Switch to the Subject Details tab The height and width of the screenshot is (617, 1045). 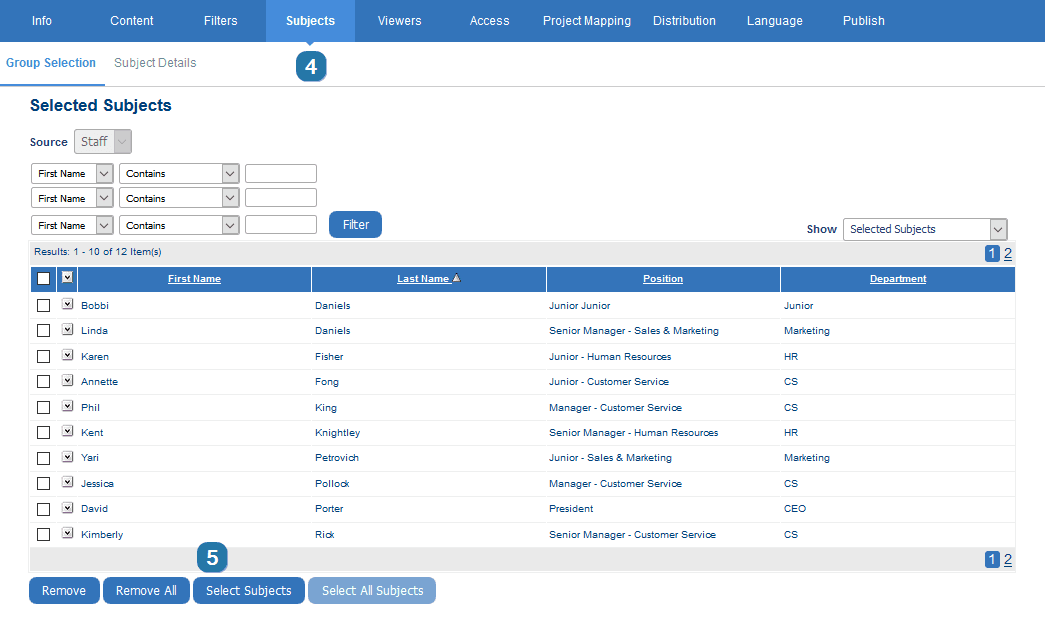pos(154,62)
